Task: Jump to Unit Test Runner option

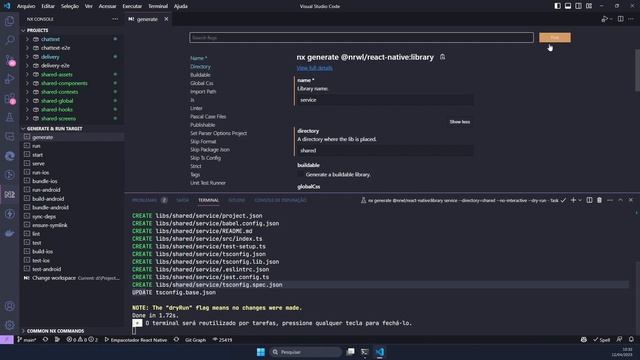Action: [x=208, y=183]
